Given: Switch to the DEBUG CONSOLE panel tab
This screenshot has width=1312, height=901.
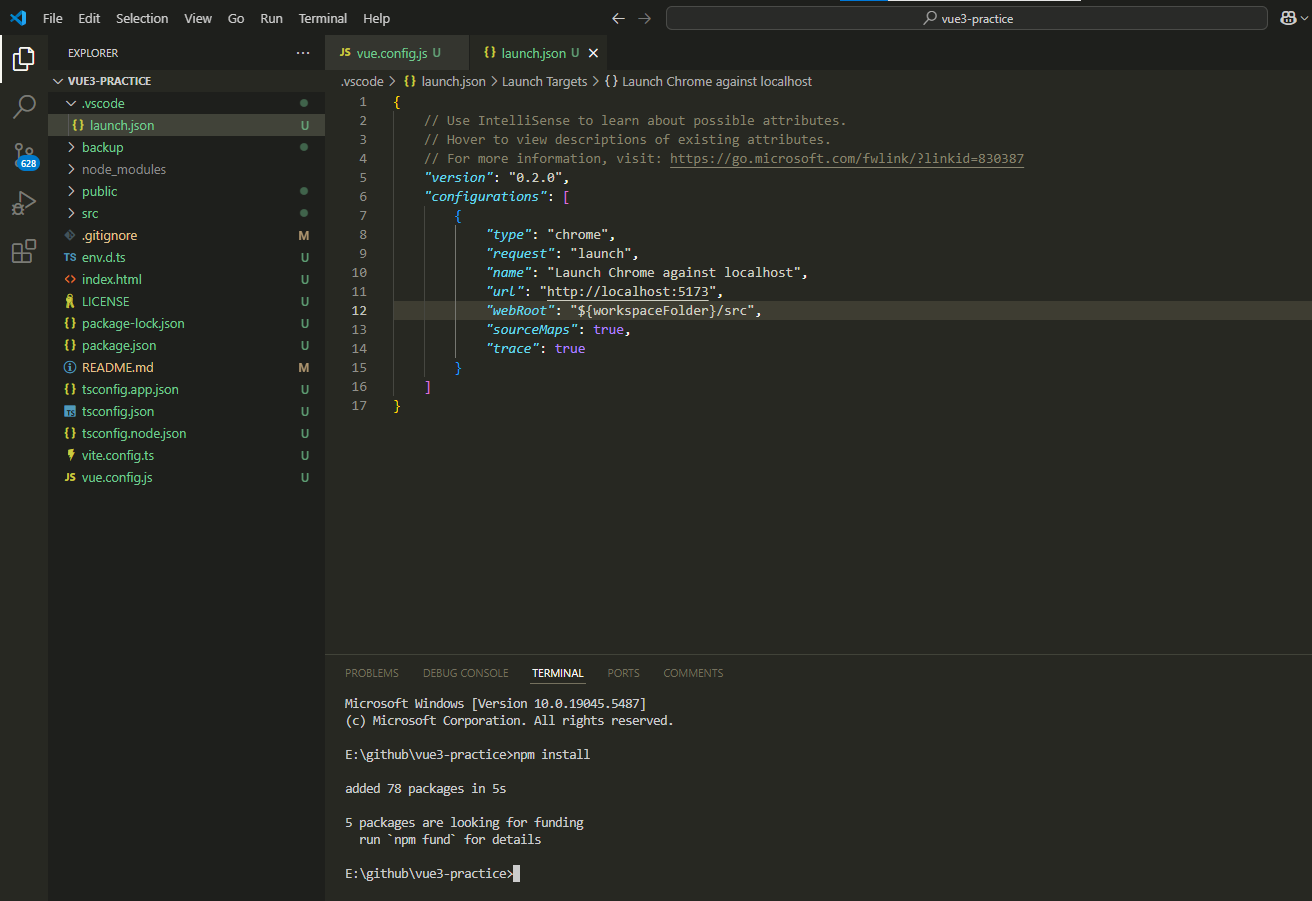Looking at the screenshot, I should point(465,673).
